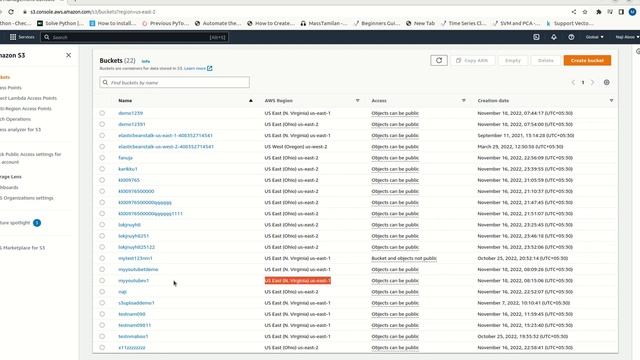640x360 pixels.
Task: Open Block Public Access settings in sidebar
Action: (x=31, y=158)
